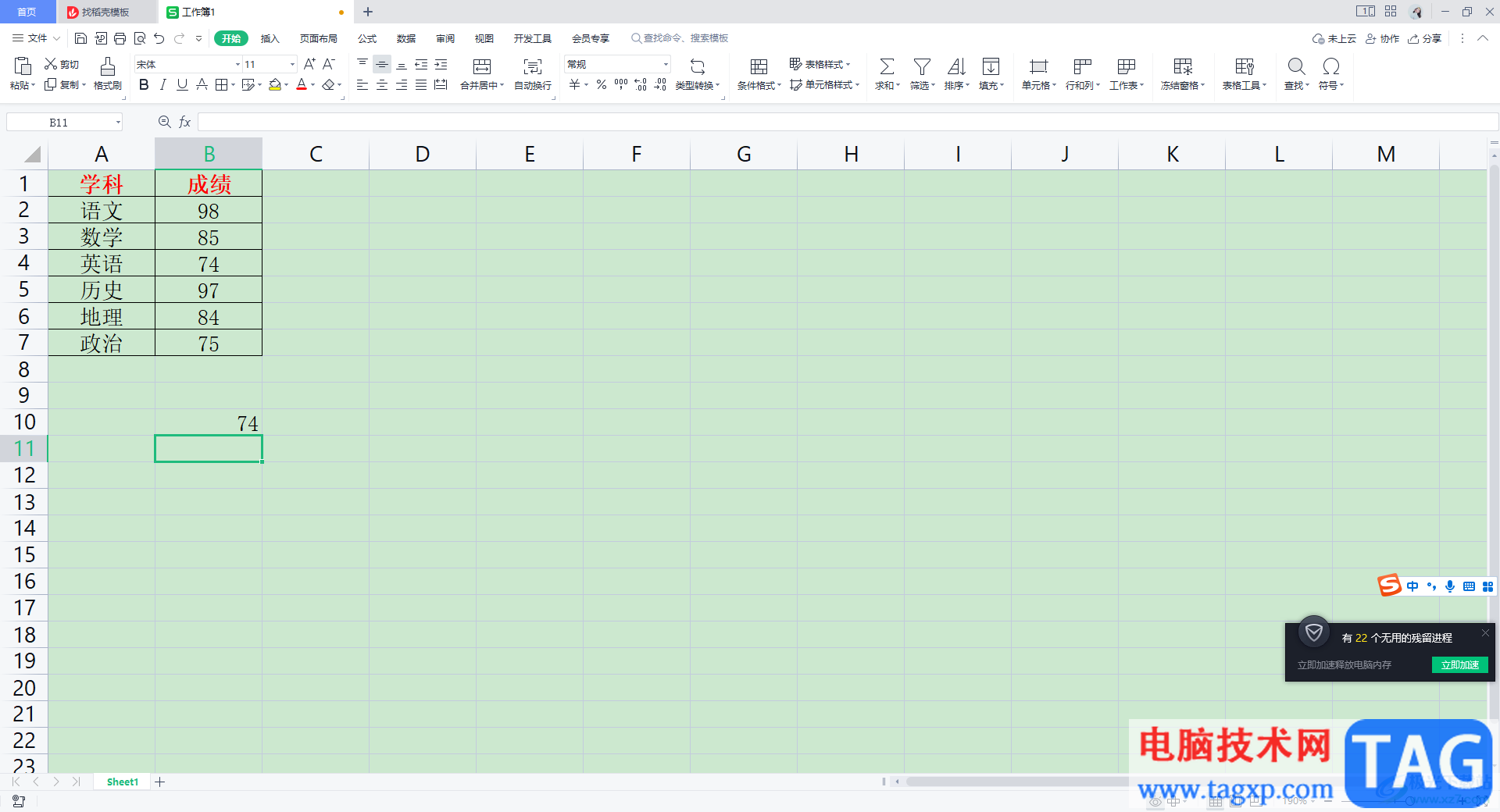Click the Print icon in quick access toolbar
Screen dimensions: 1500x812
(120, 38)
